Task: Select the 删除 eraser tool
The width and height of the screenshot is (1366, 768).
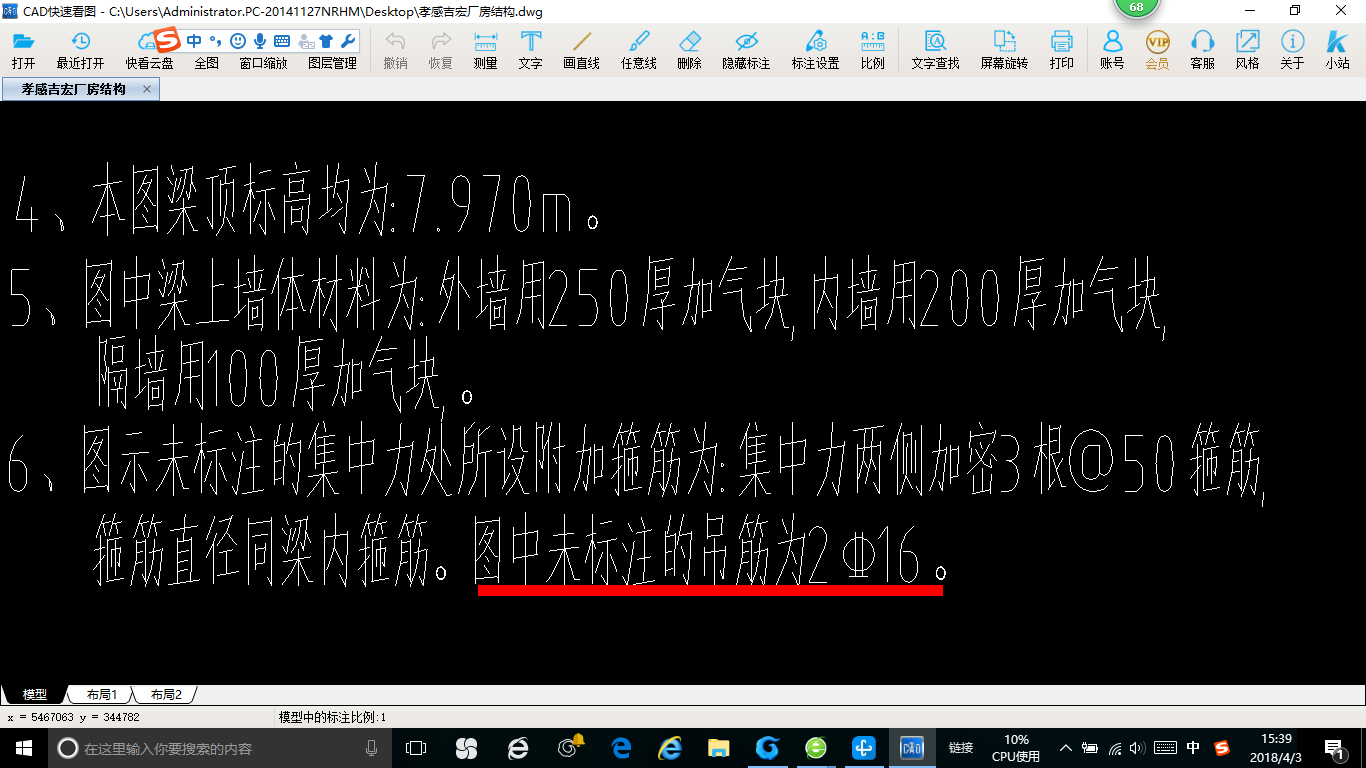Action: click(689, 49)
